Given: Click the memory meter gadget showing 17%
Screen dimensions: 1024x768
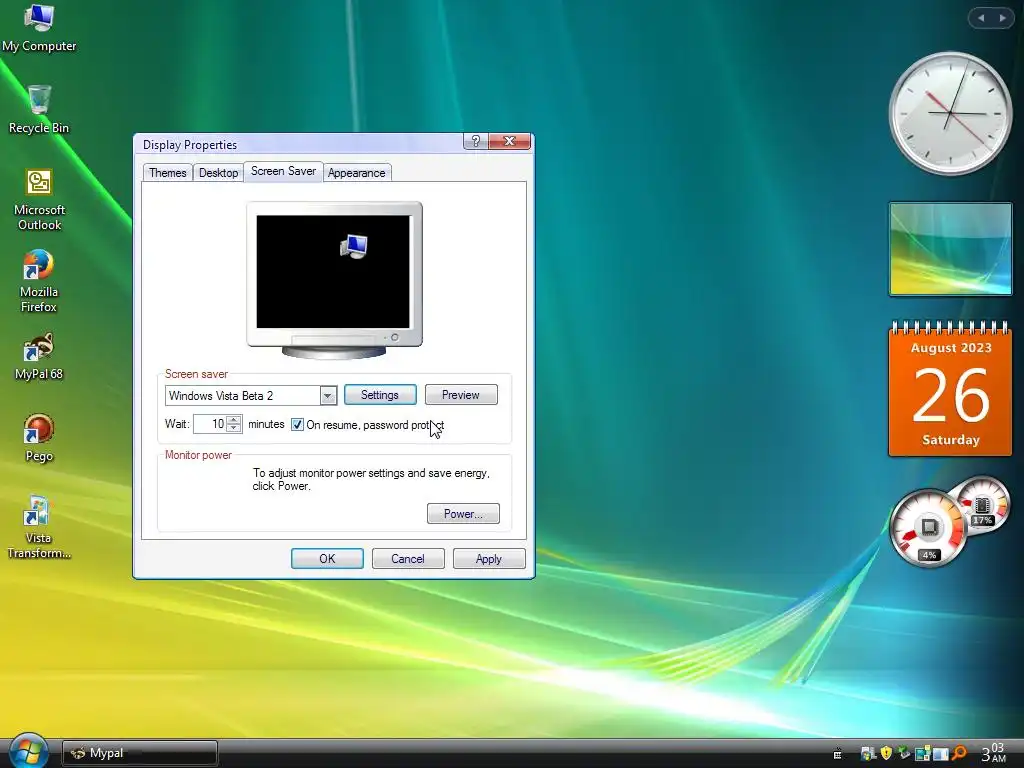Looking at the screenshot, I should tap(984, 505).
